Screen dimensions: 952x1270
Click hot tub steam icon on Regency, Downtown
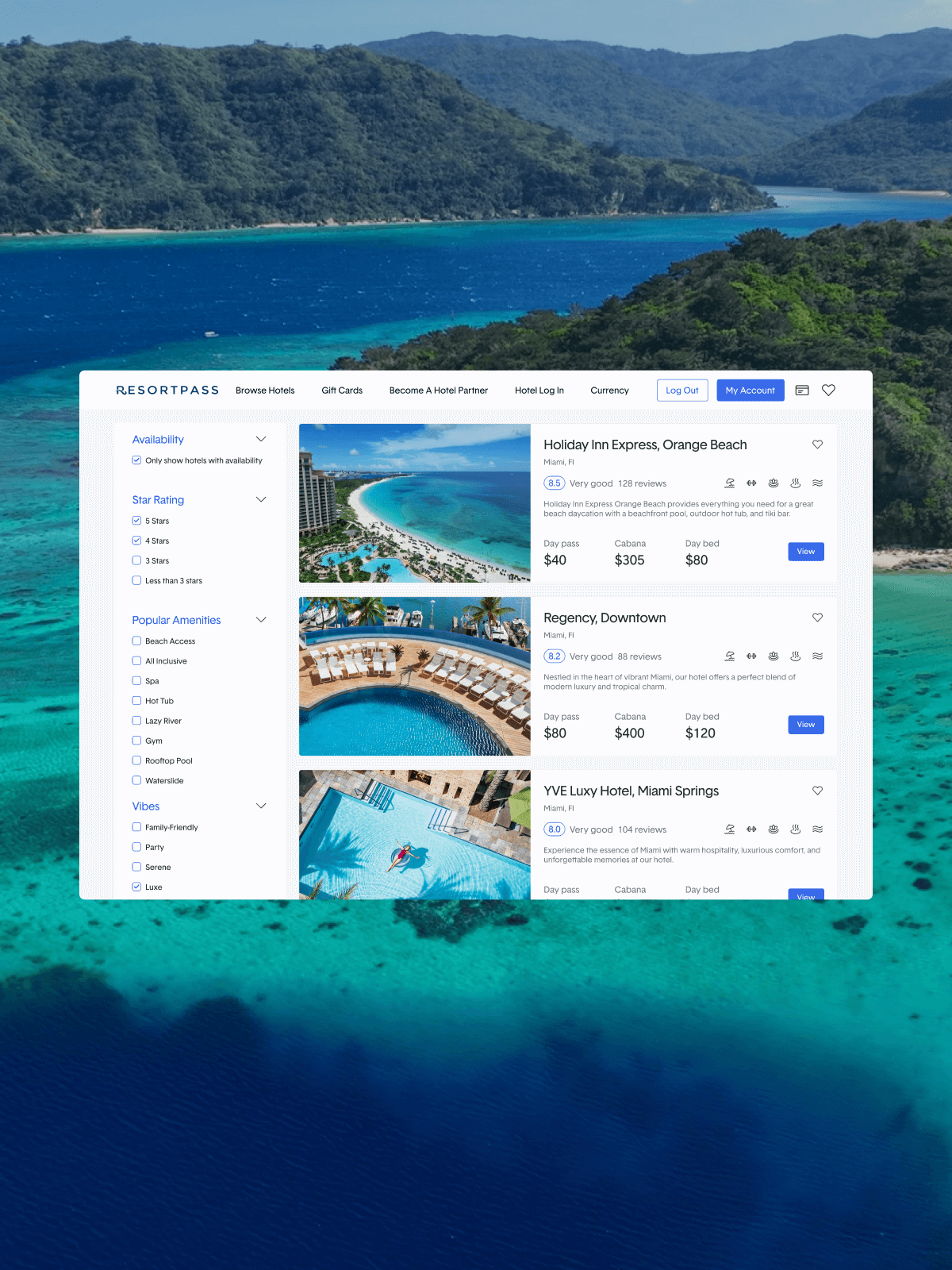coord(796,656)
